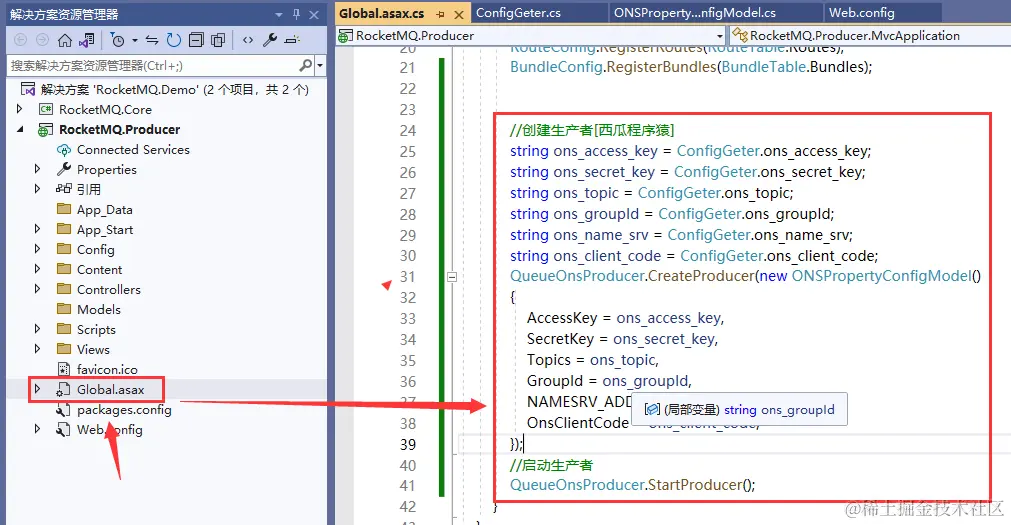Click the favicon.ico file icon
This screenshot has width=1011, height=525.
64,369
